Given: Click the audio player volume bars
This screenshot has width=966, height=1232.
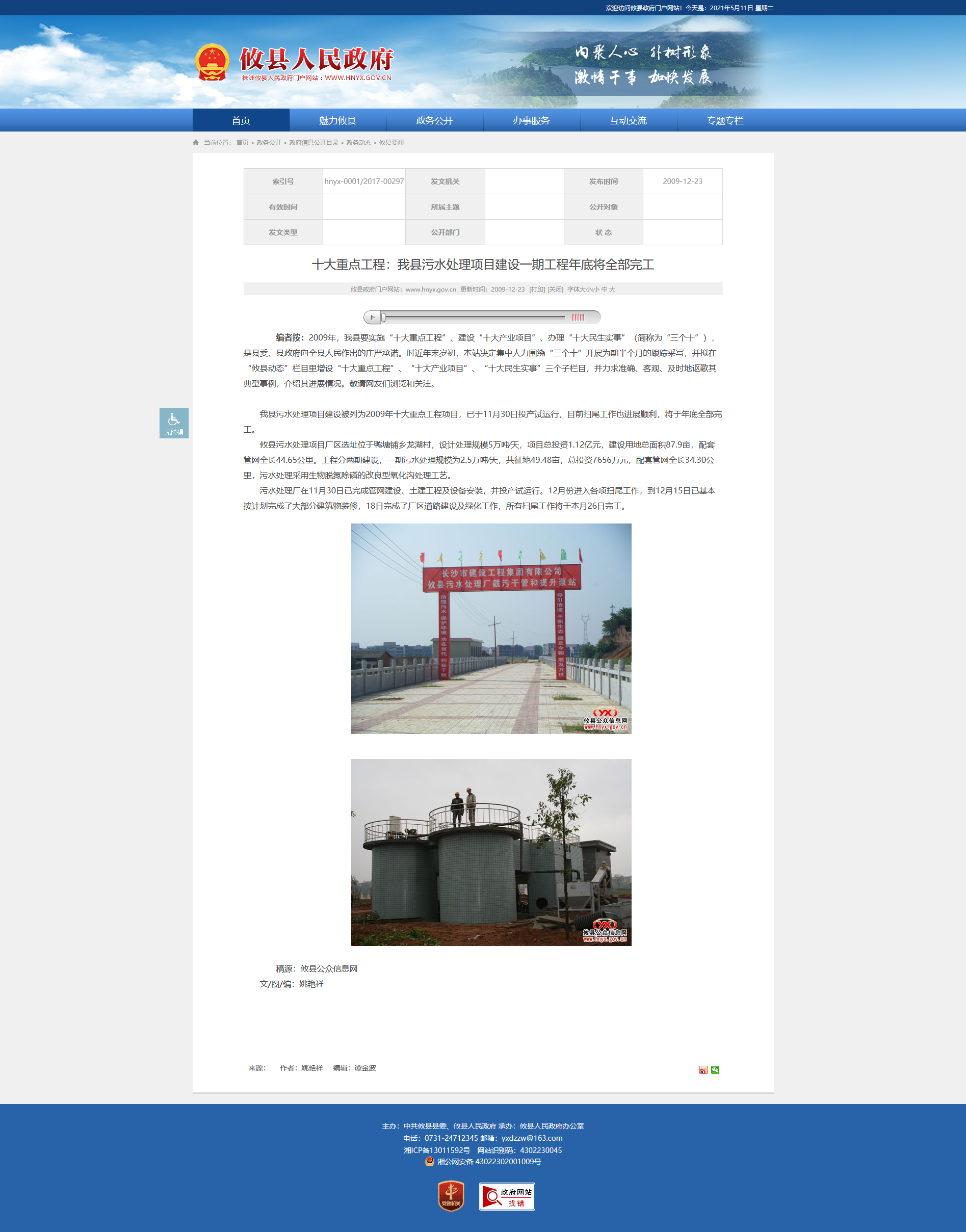Looking at the screenshot, I should 578,318.
